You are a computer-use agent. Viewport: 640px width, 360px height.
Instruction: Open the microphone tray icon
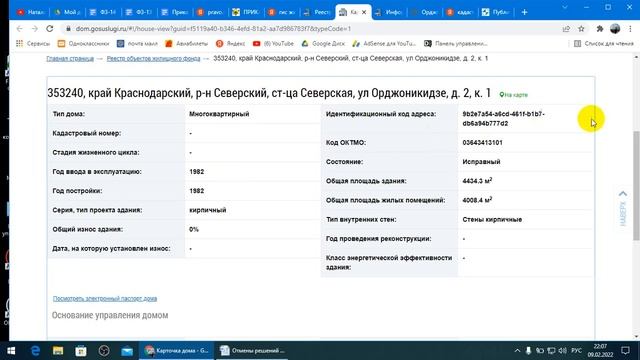point(528,351)
